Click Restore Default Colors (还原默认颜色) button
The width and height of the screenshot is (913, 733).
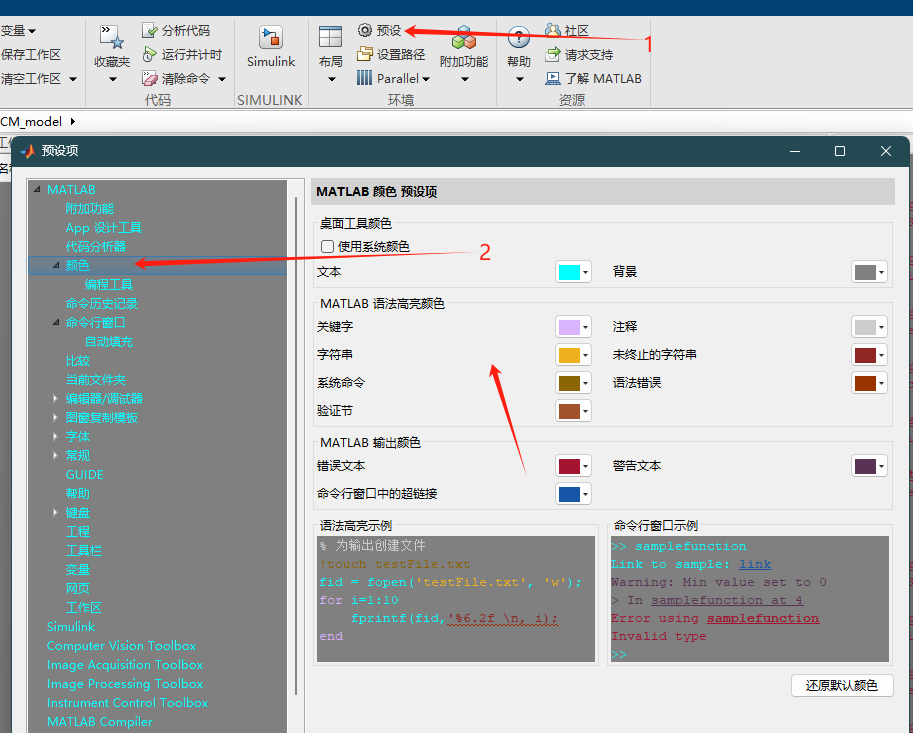click(x=842, y=685)
